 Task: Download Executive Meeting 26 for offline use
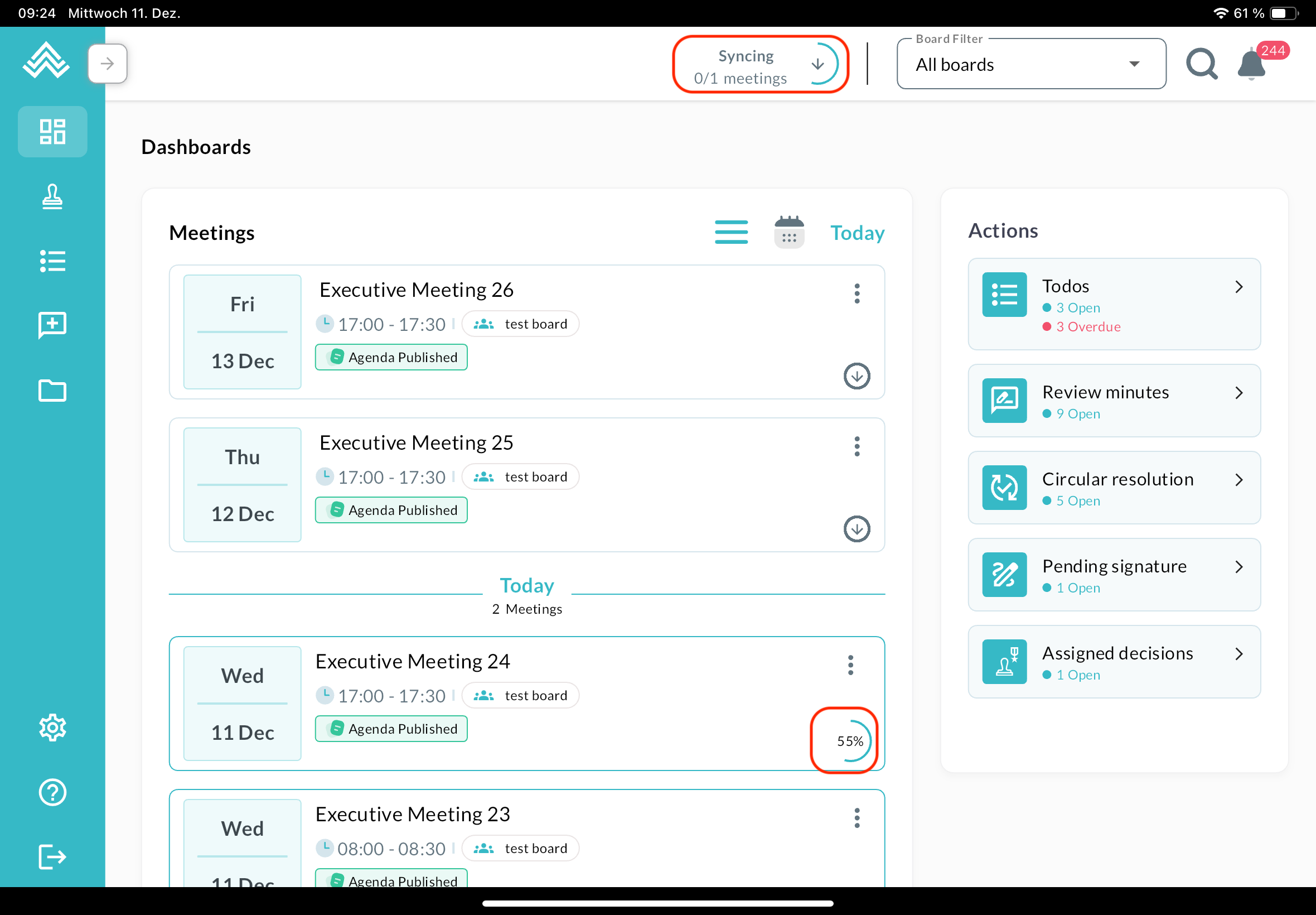857,376
